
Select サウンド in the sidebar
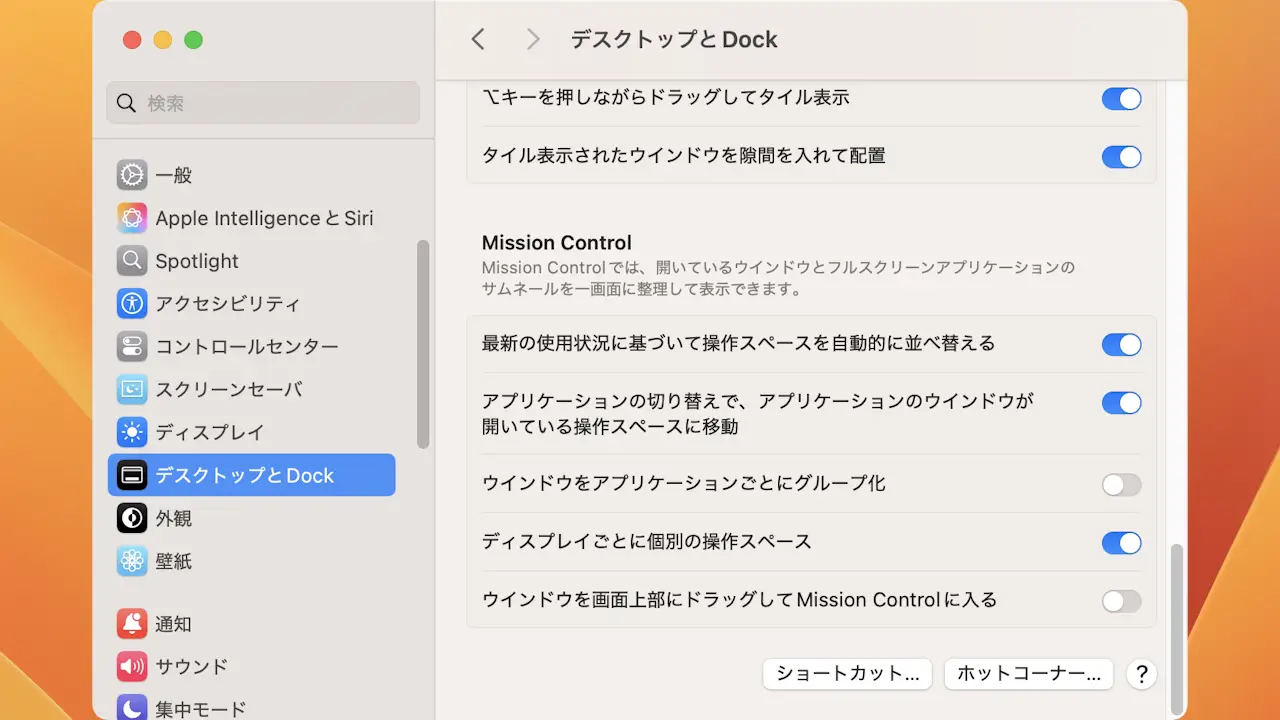pos(191,666)
